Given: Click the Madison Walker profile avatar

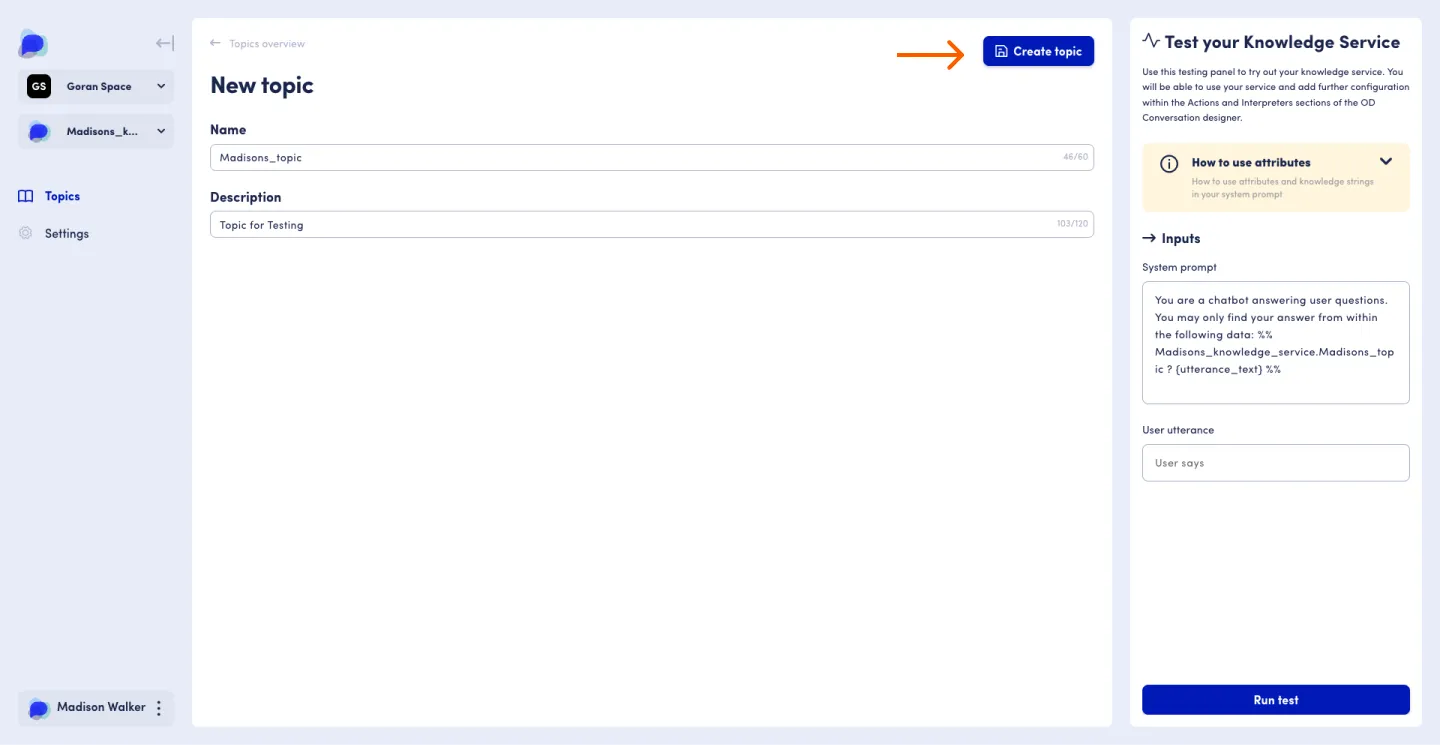Looking at the screenshot, I should tap(39, 708).
